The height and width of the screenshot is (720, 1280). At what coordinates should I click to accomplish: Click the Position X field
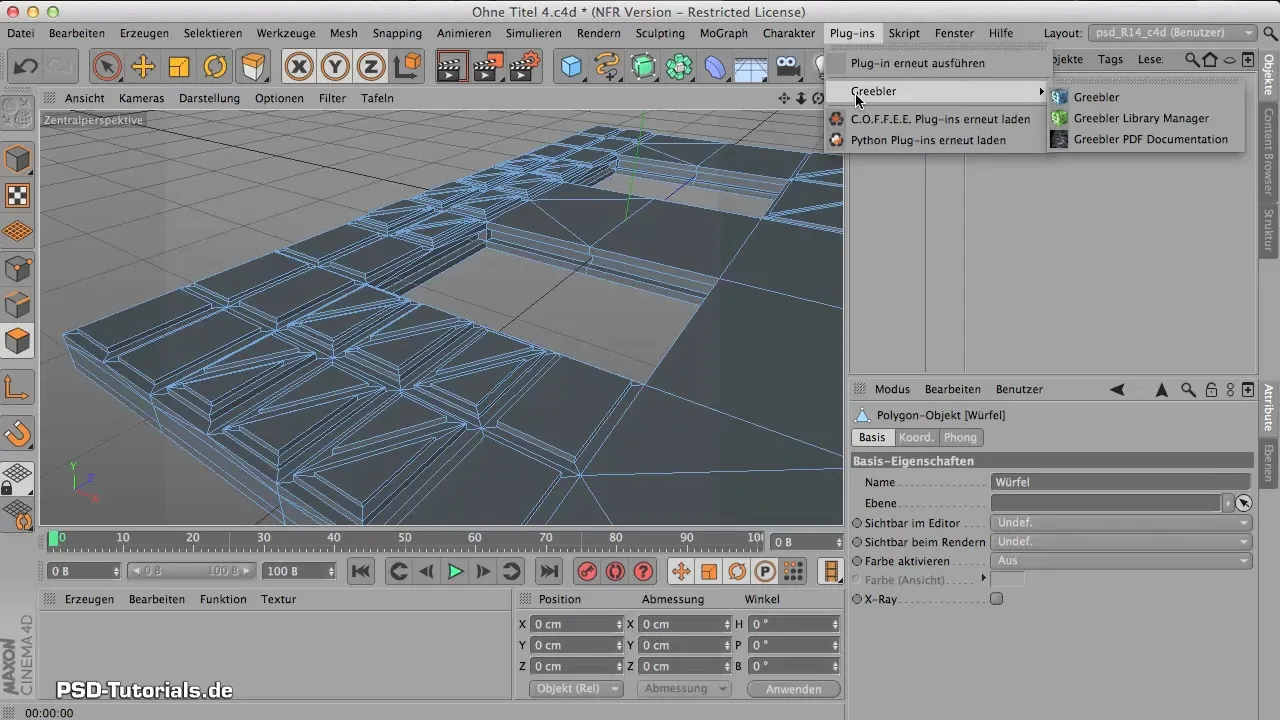[x=577, y=624]
